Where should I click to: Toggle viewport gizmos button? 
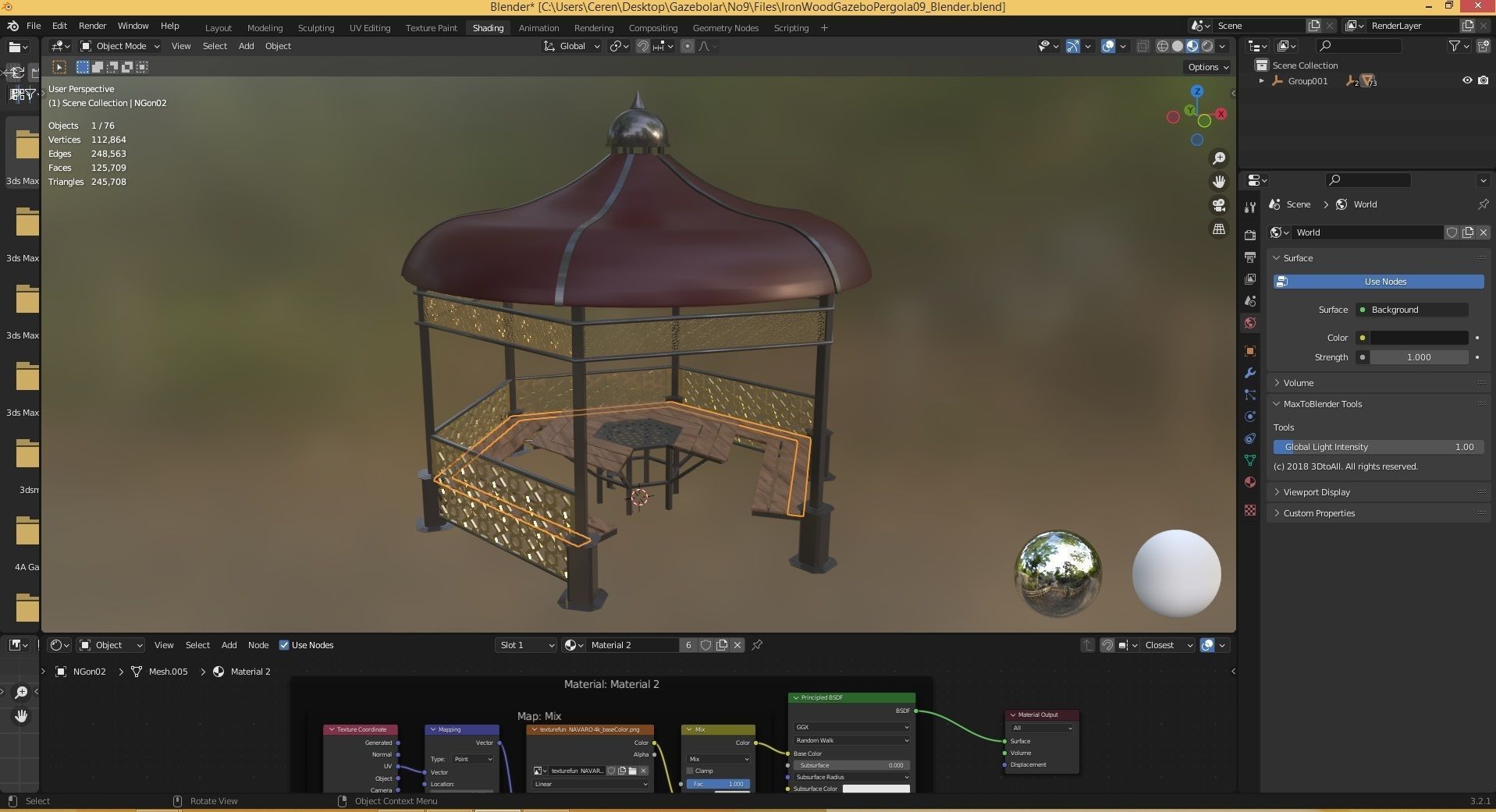pyautogui.click(x=1073, y=46)
